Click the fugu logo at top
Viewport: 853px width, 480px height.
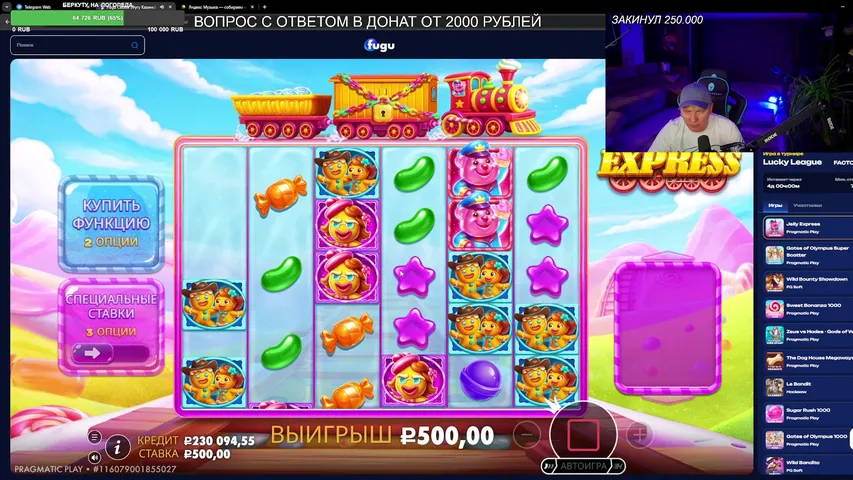click(x=379, y=45)
